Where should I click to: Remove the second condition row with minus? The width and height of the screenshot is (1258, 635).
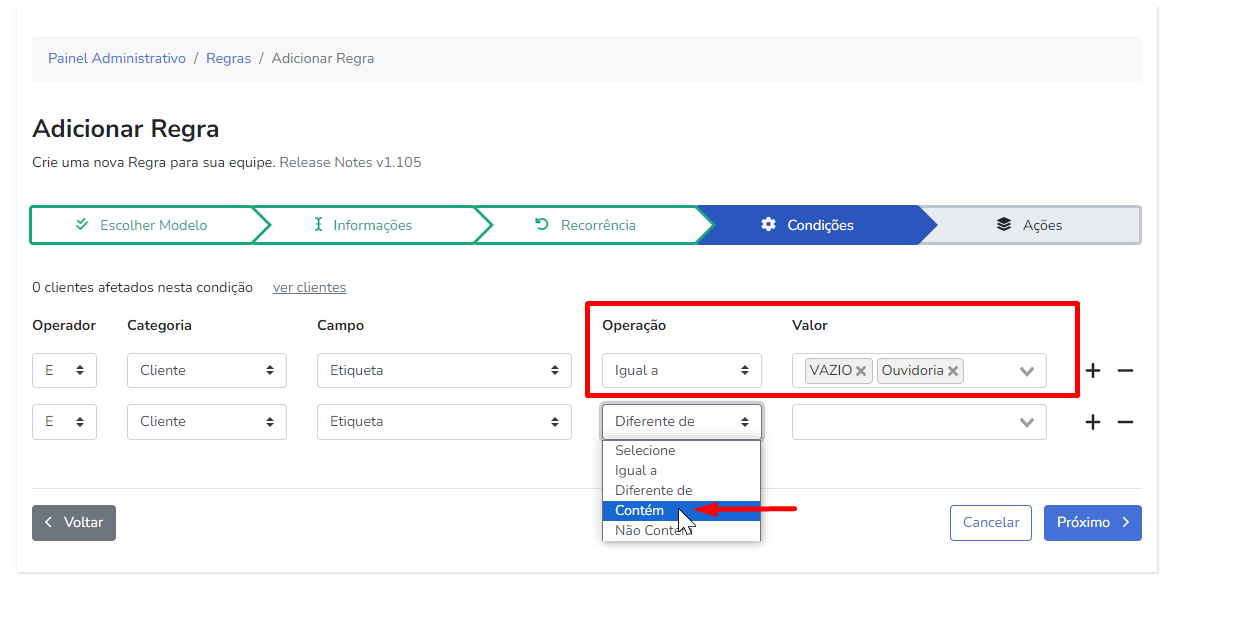click(1125, 422)
